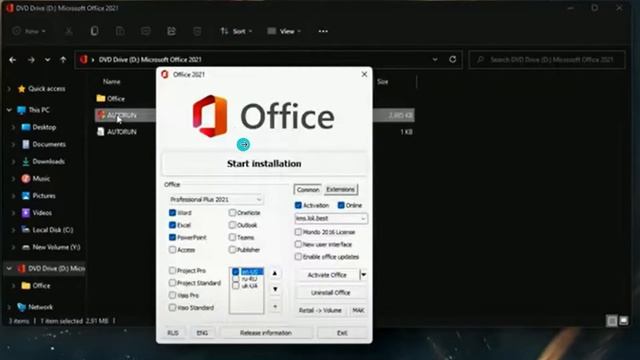Viewport: 640px width, 360px height.
Task: Check the Visio Standard option
Action: 172,307
